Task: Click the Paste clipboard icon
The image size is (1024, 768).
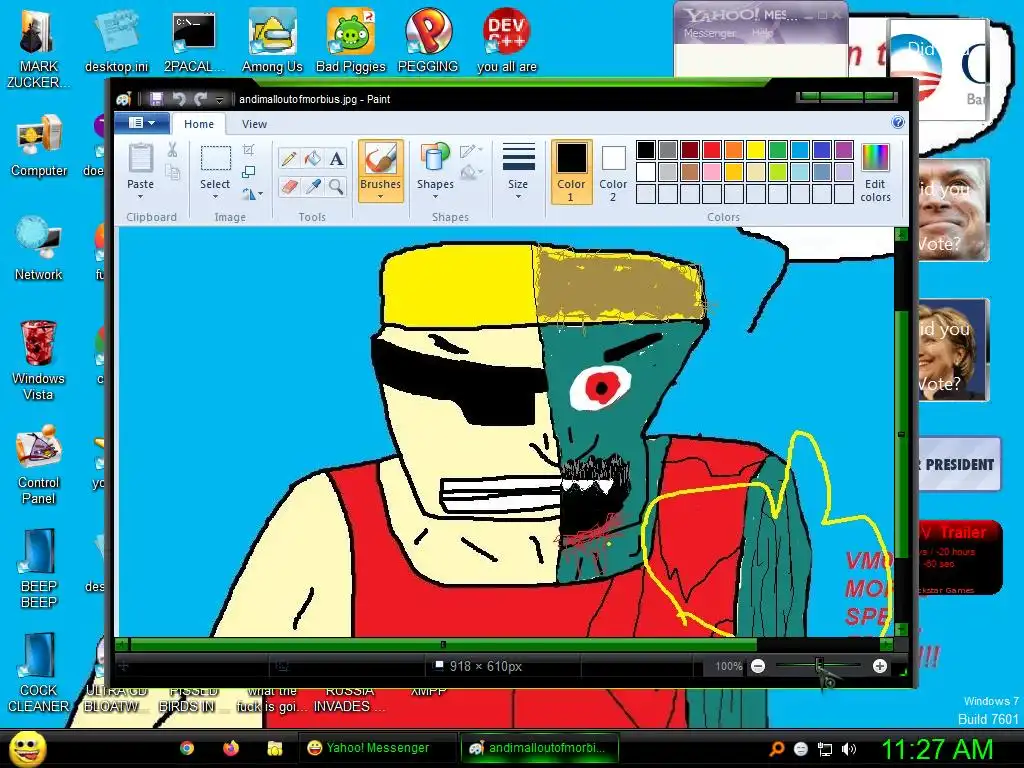Action: point(140,159)
